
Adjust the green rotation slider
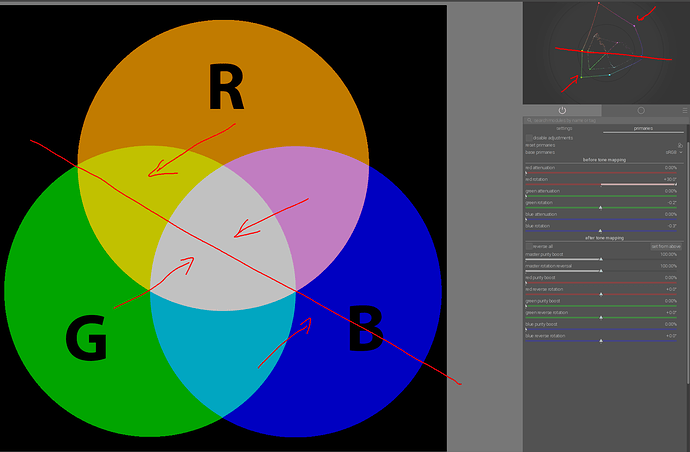coord(601,208)
